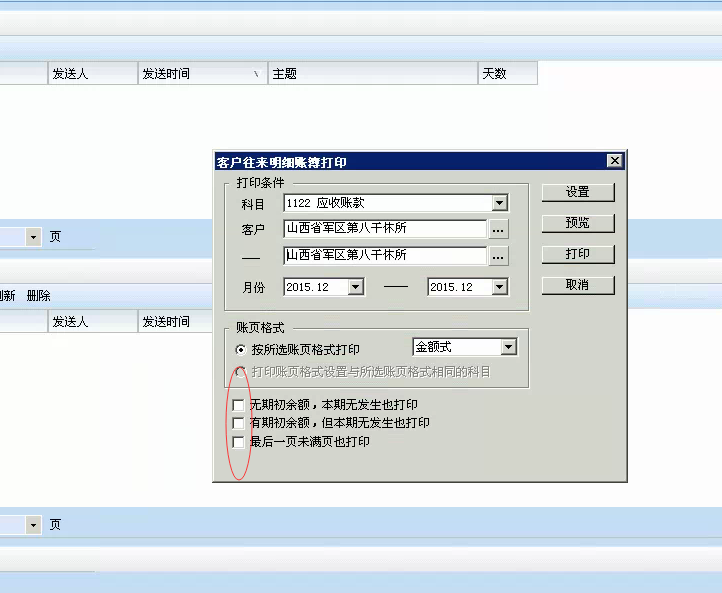Click the browse button beside the ending customer field
This screenshot has height=593, width=722.
[498, 256]
